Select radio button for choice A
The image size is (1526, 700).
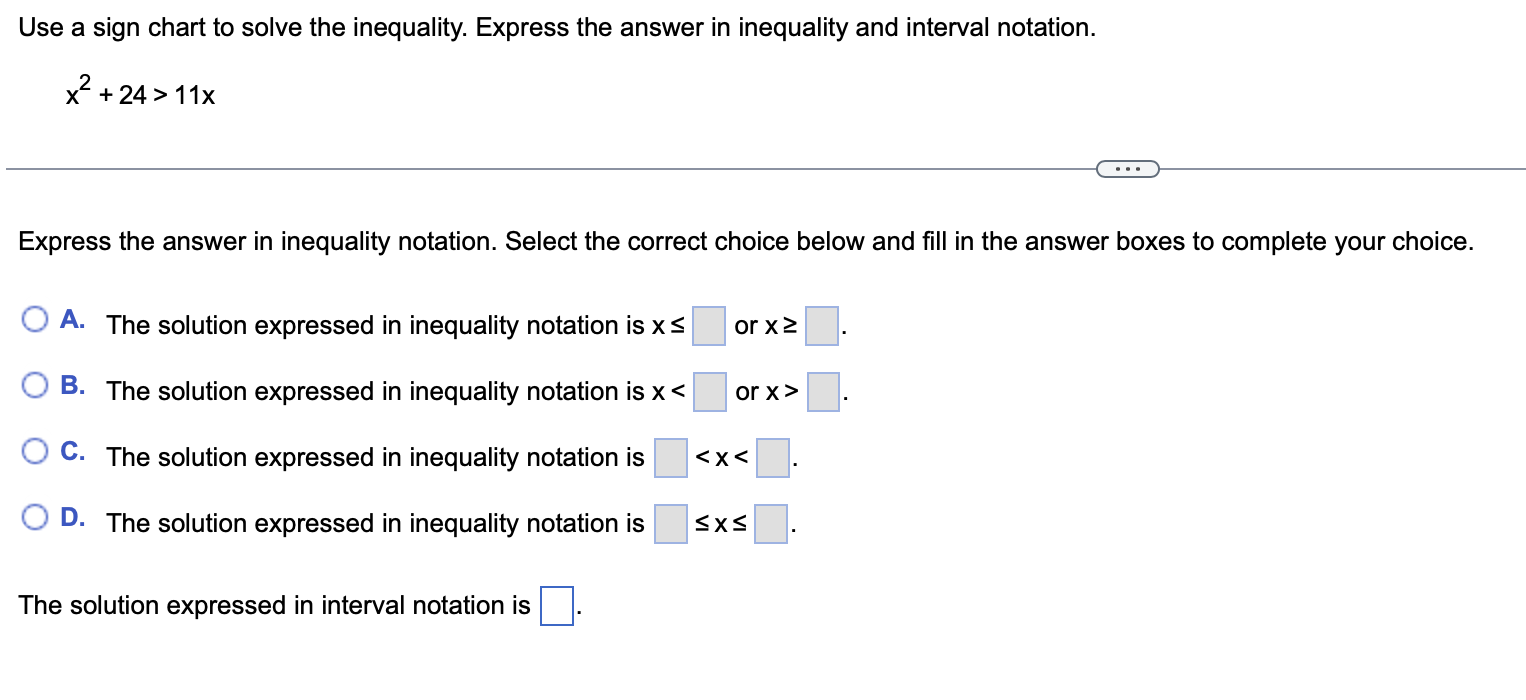click(x=36, y=317)
